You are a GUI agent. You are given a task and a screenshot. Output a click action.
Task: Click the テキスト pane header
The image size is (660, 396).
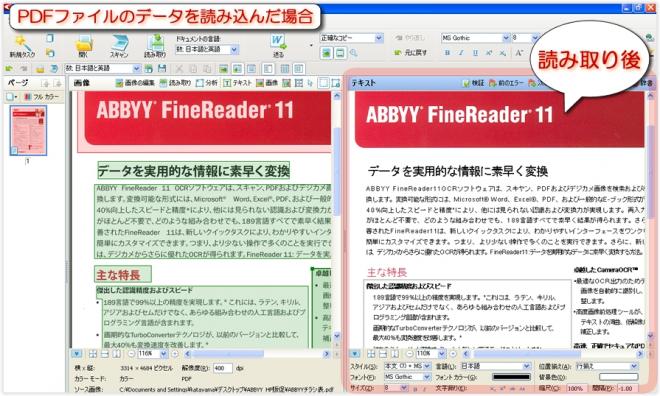coord(363,83)
